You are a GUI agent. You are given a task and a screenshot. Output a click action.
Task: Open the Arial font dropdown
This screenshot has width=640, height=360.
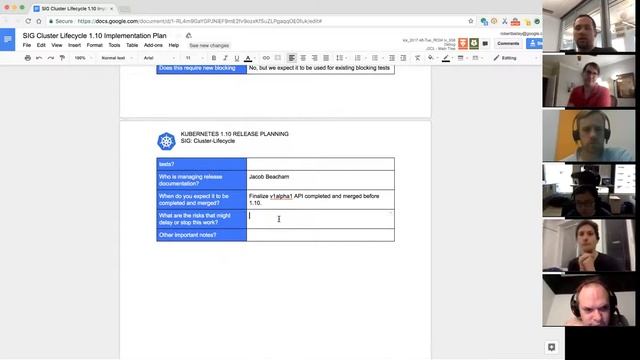(x=159, y=58)
